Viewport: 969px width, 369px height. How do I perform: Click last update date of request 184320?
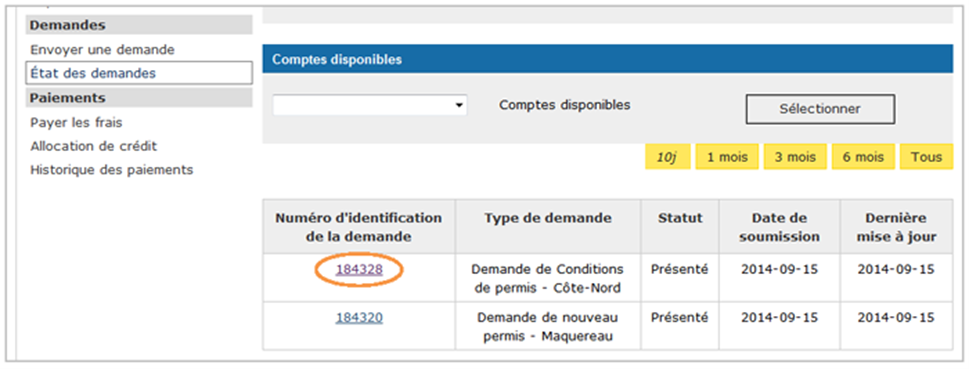[896, 318]
